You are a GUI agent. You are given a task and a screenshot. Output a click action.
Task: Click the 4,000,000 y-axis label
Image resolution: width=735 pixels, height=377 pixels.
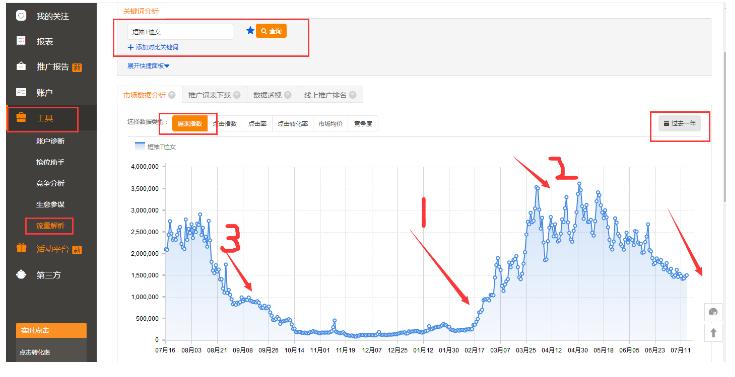(144, 166)
